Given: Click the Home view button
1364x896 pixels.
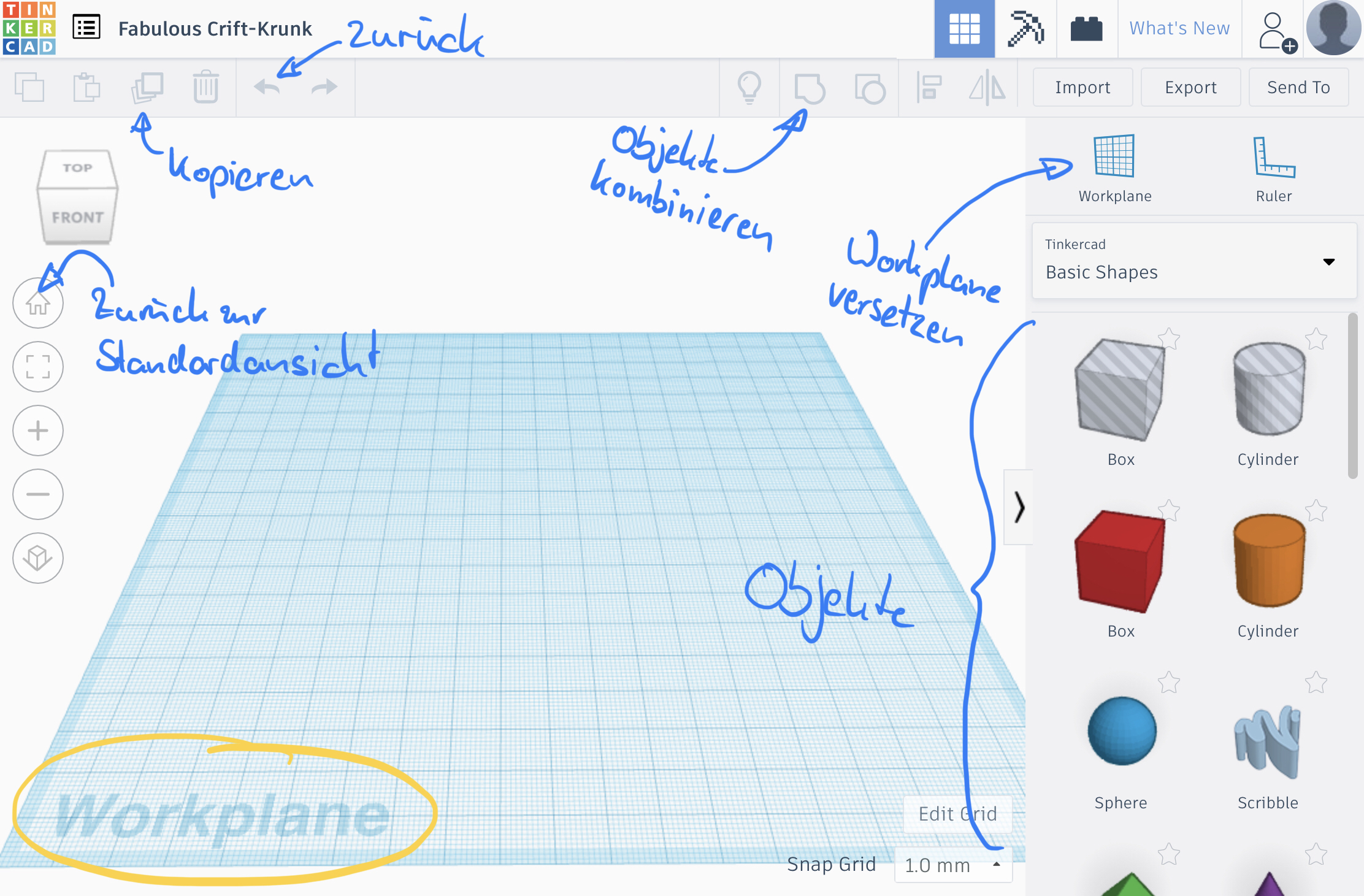Looking at the screenshot, I should 38,303.
